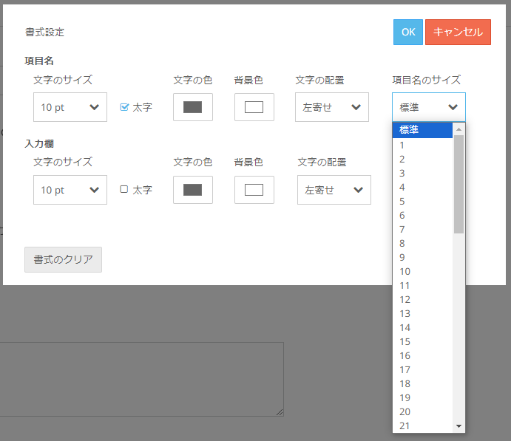Click the scrollbar up arrow in dropdown list

tap(459, 129)
